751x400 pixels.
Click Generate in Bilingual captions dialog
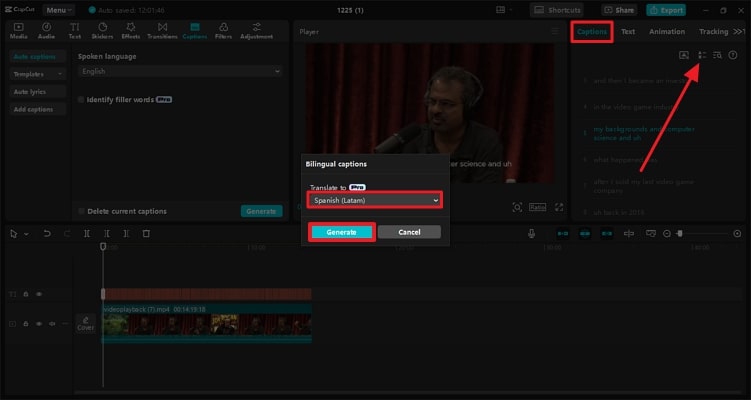[341, 232]
